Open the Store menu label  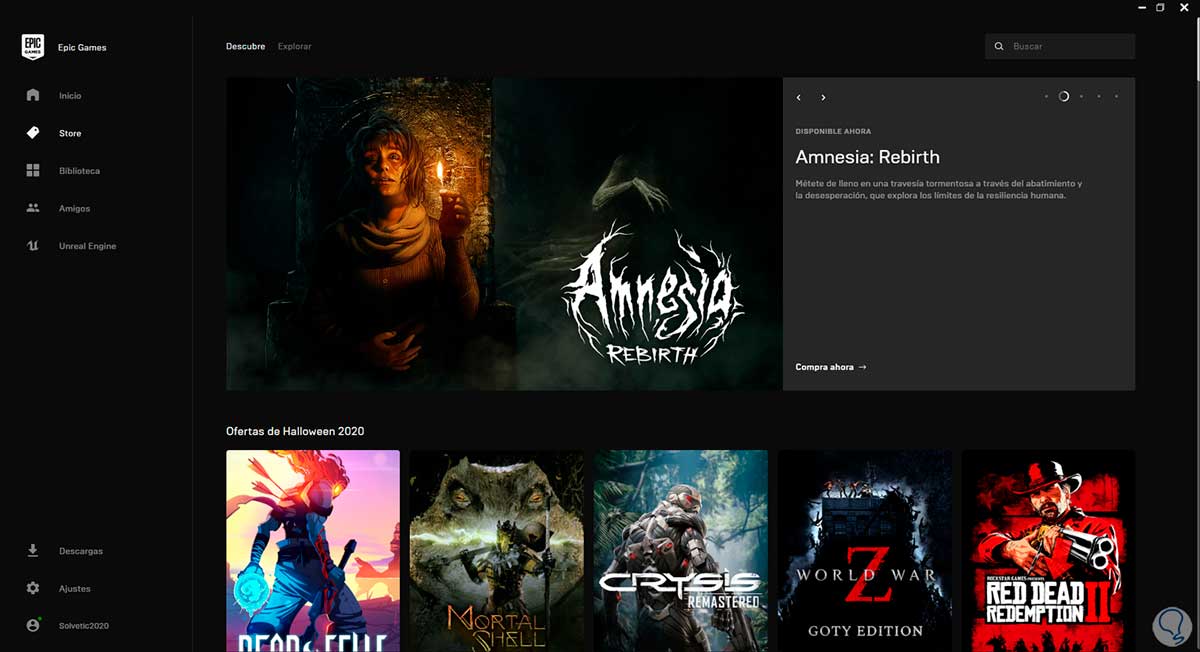click(x=70, y=133)
